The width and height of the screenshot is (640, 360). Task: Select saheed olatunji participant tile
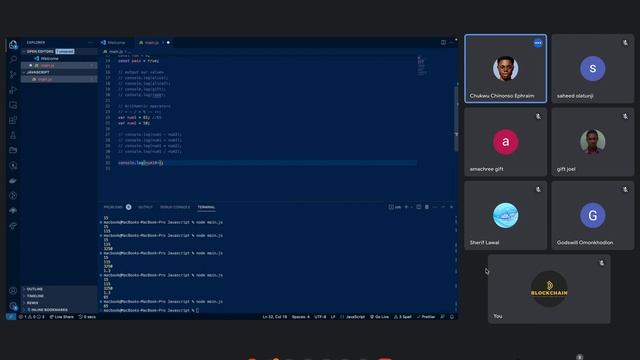(593, 69)
